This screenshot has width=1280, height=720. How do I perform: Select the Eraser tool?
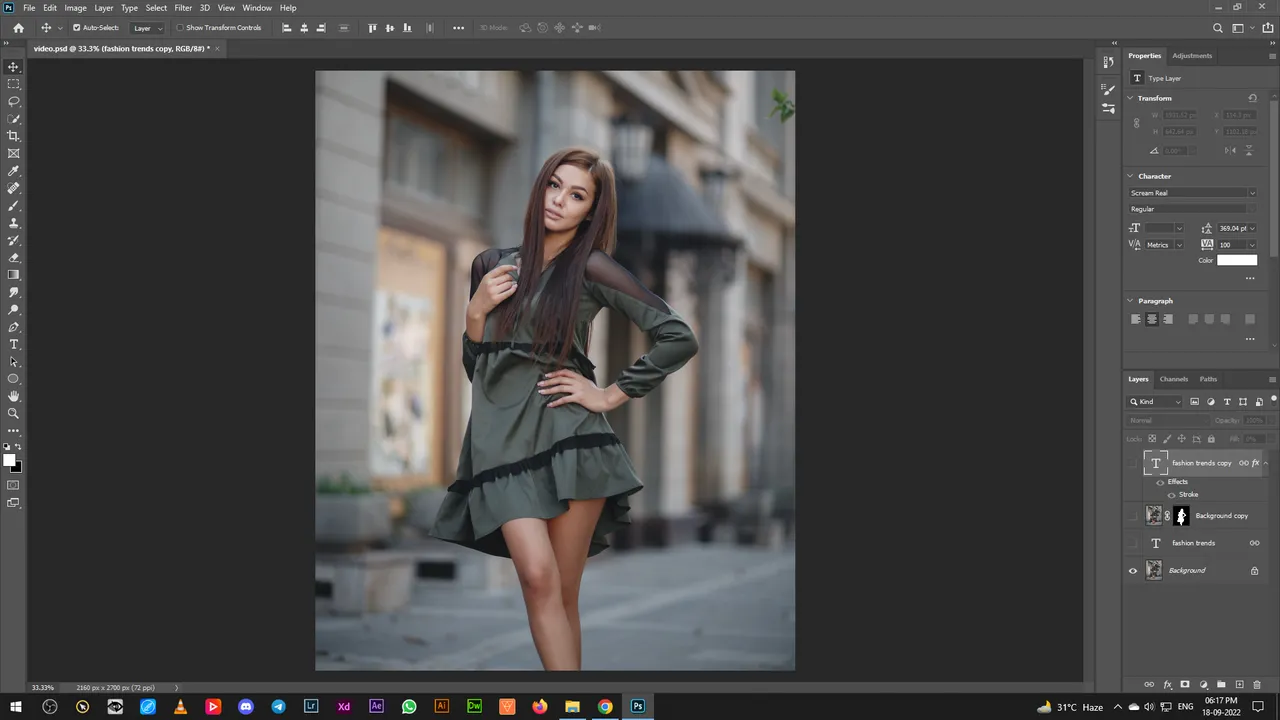click(x=13, y=257)
